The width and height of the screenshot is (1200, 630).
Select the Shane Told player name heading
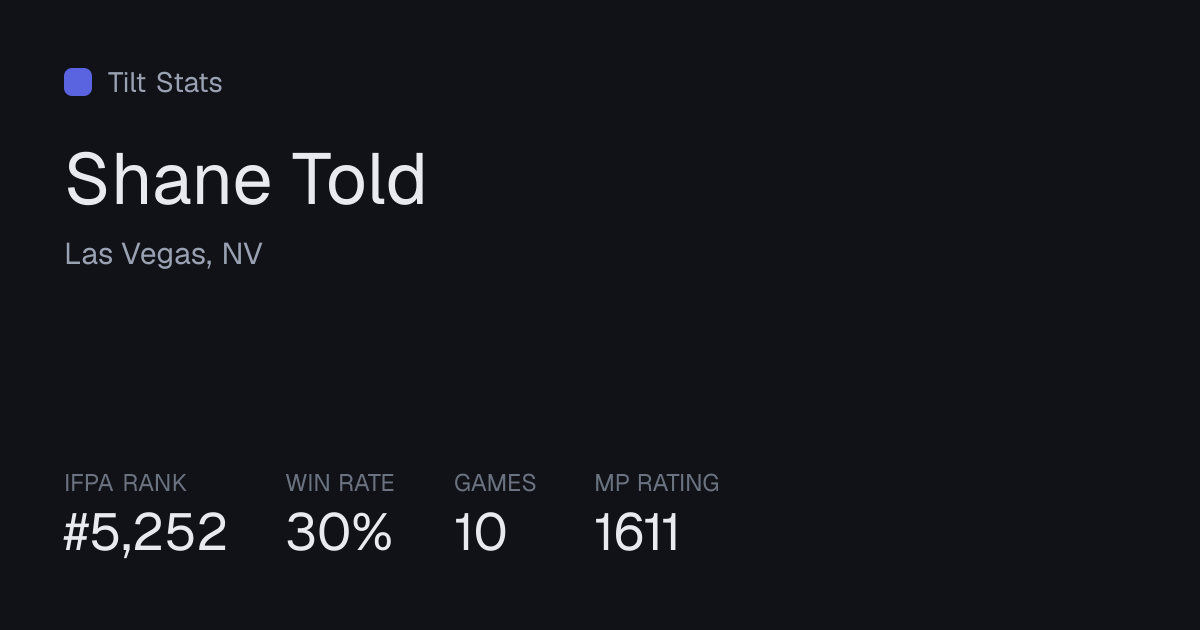tap(246, 180)
